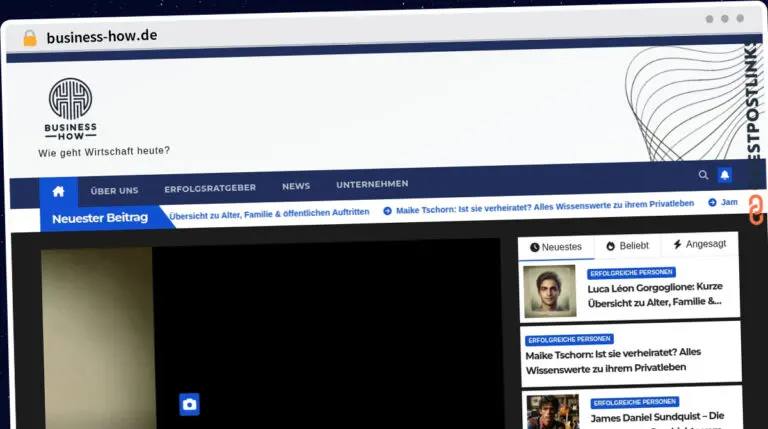Screen dimensions: 768x429
Task: Switch to the Neuestes tab
Action: click(556, 247)
